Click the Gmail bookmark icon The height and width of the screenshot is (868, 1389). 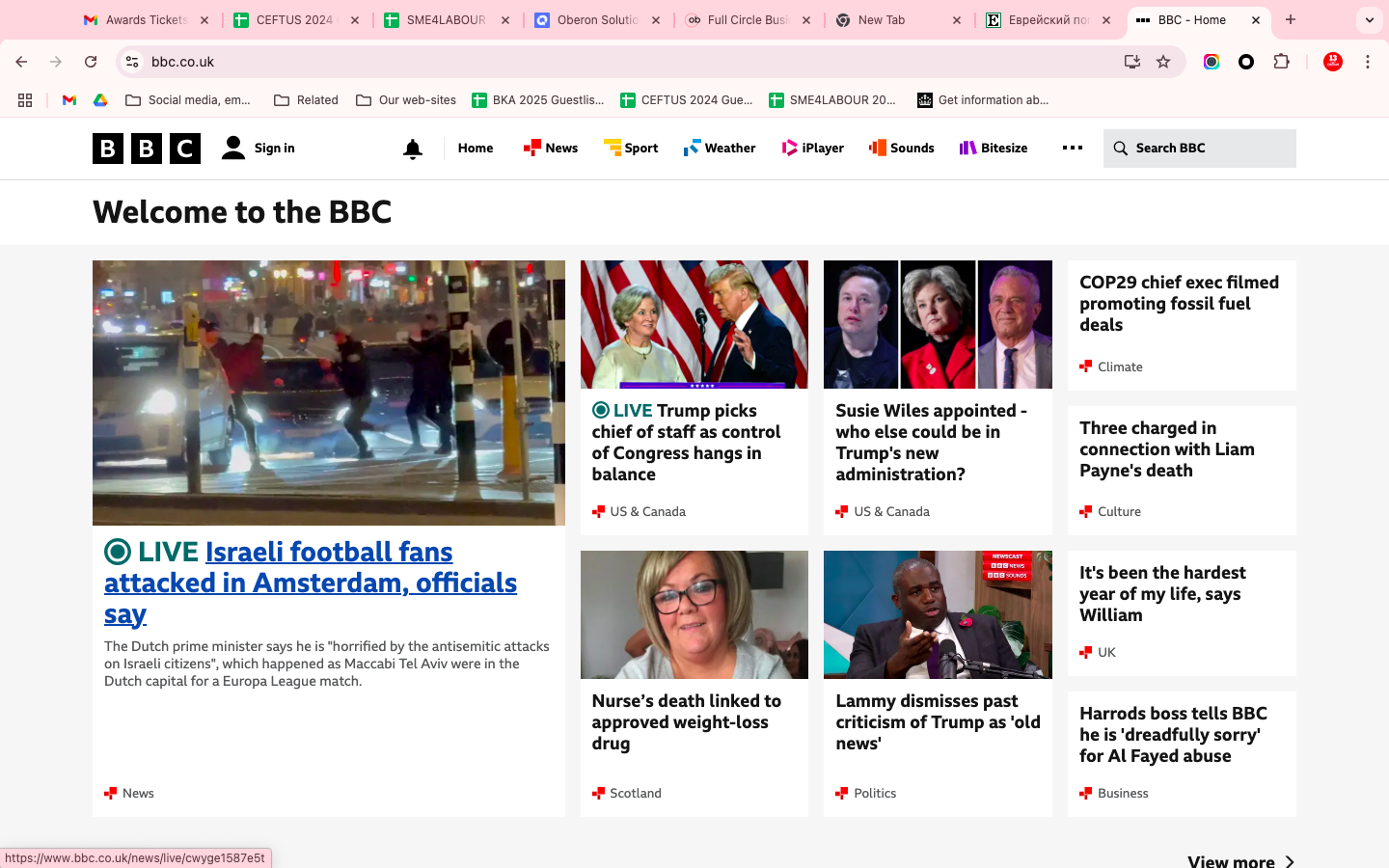69,100
